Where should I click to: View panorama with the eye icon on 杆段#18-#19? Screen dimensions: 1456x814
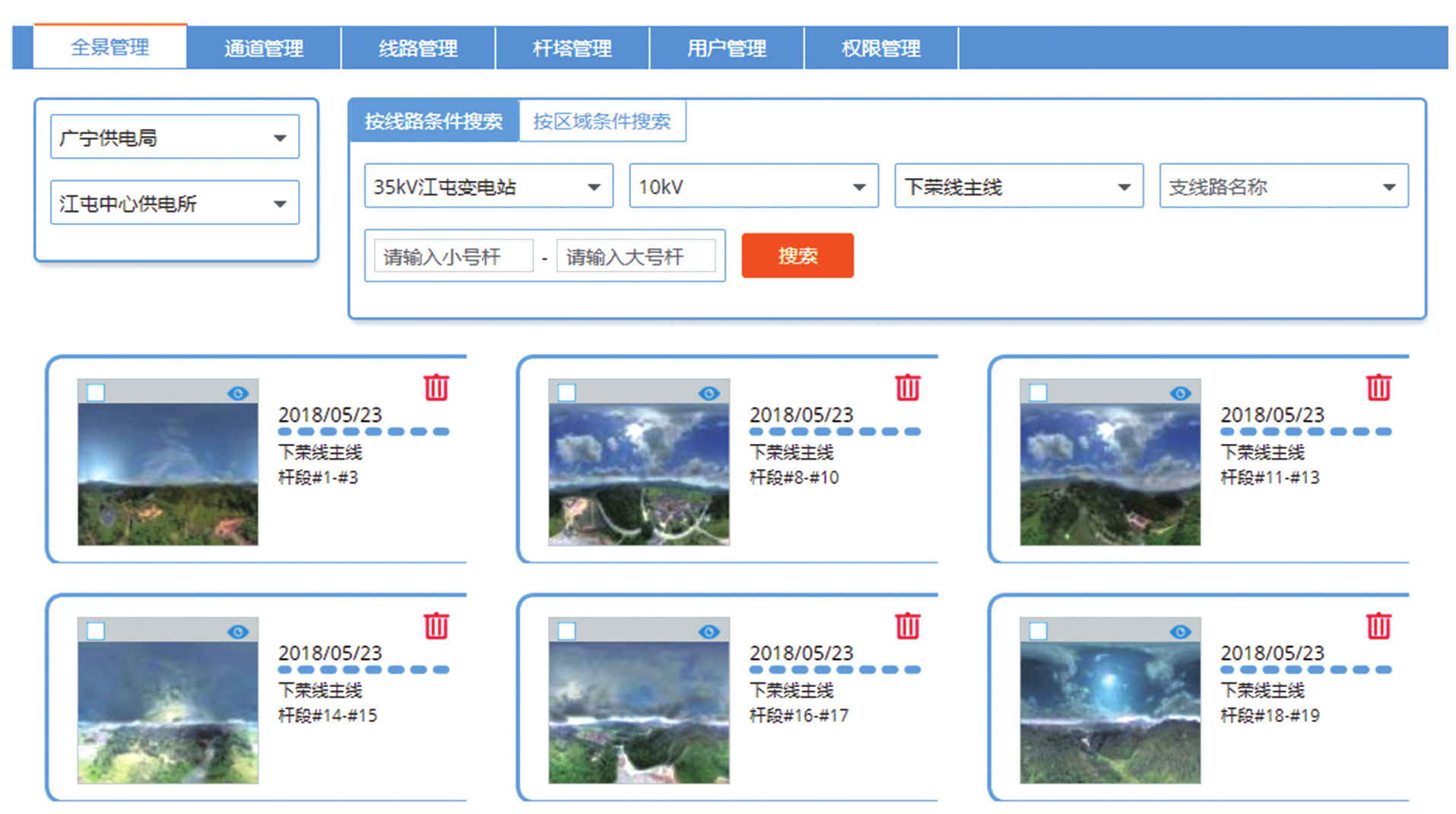tap(1181, 632)
